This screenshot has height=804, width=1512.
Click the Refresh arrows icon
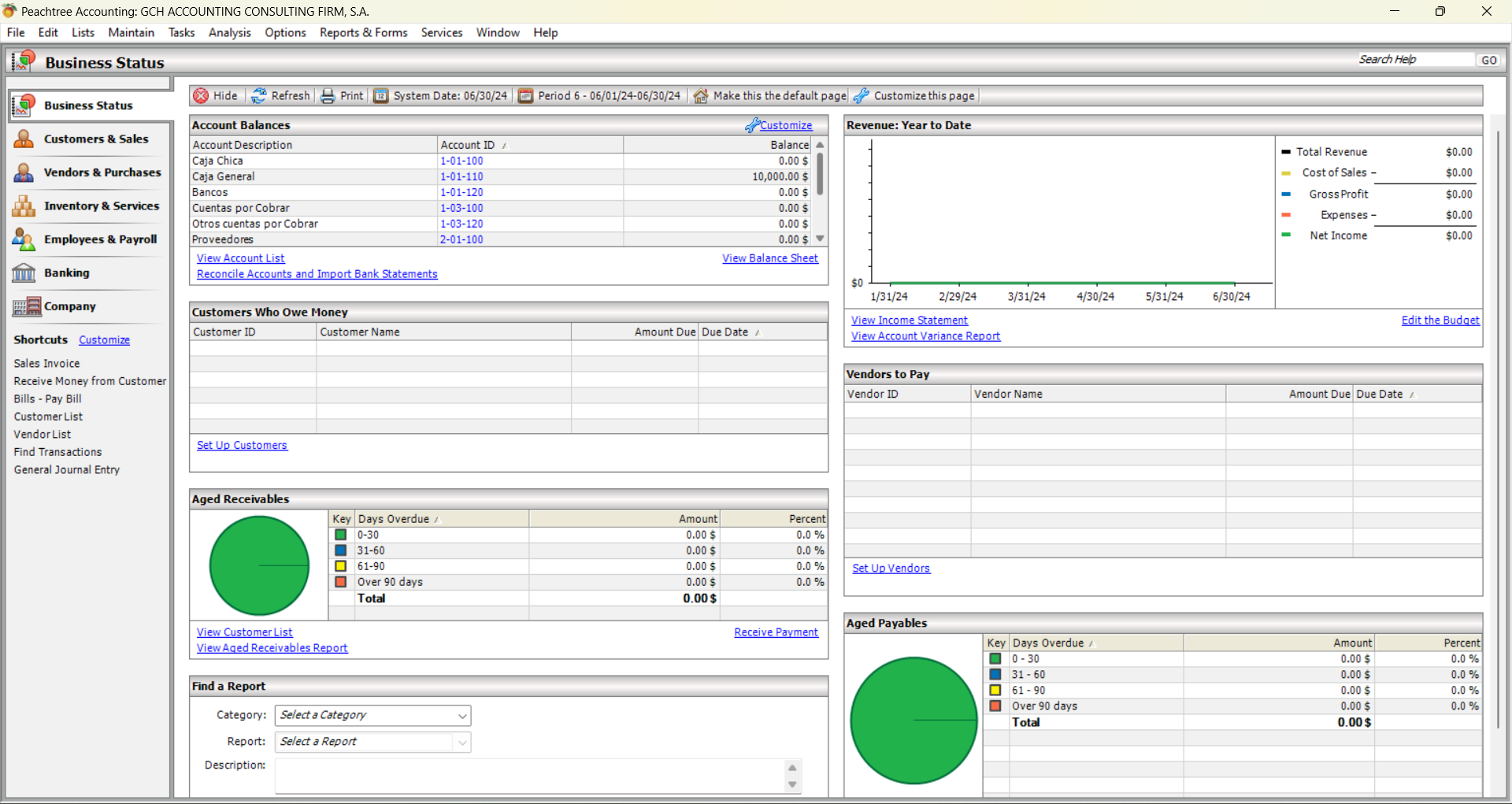[x=258, y=96]
